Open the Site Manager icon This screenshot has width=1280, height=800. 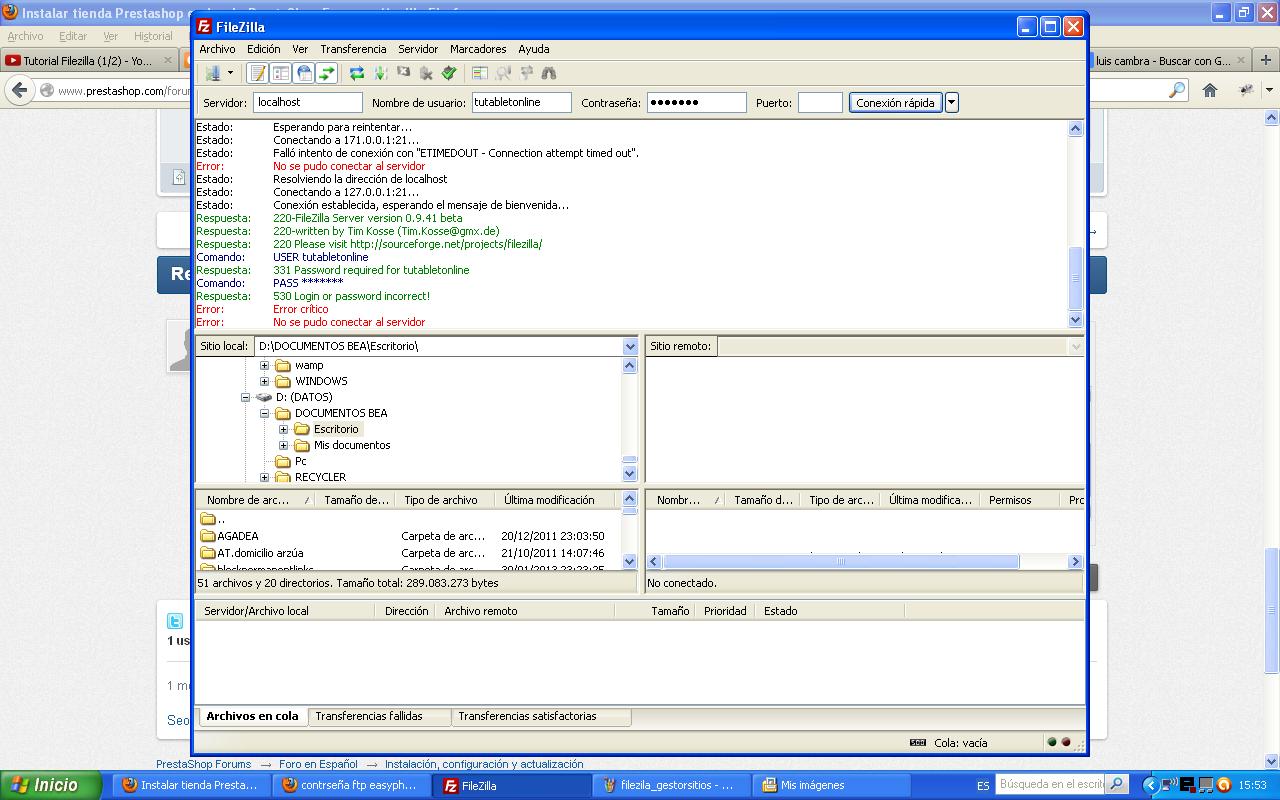[213, 73]
